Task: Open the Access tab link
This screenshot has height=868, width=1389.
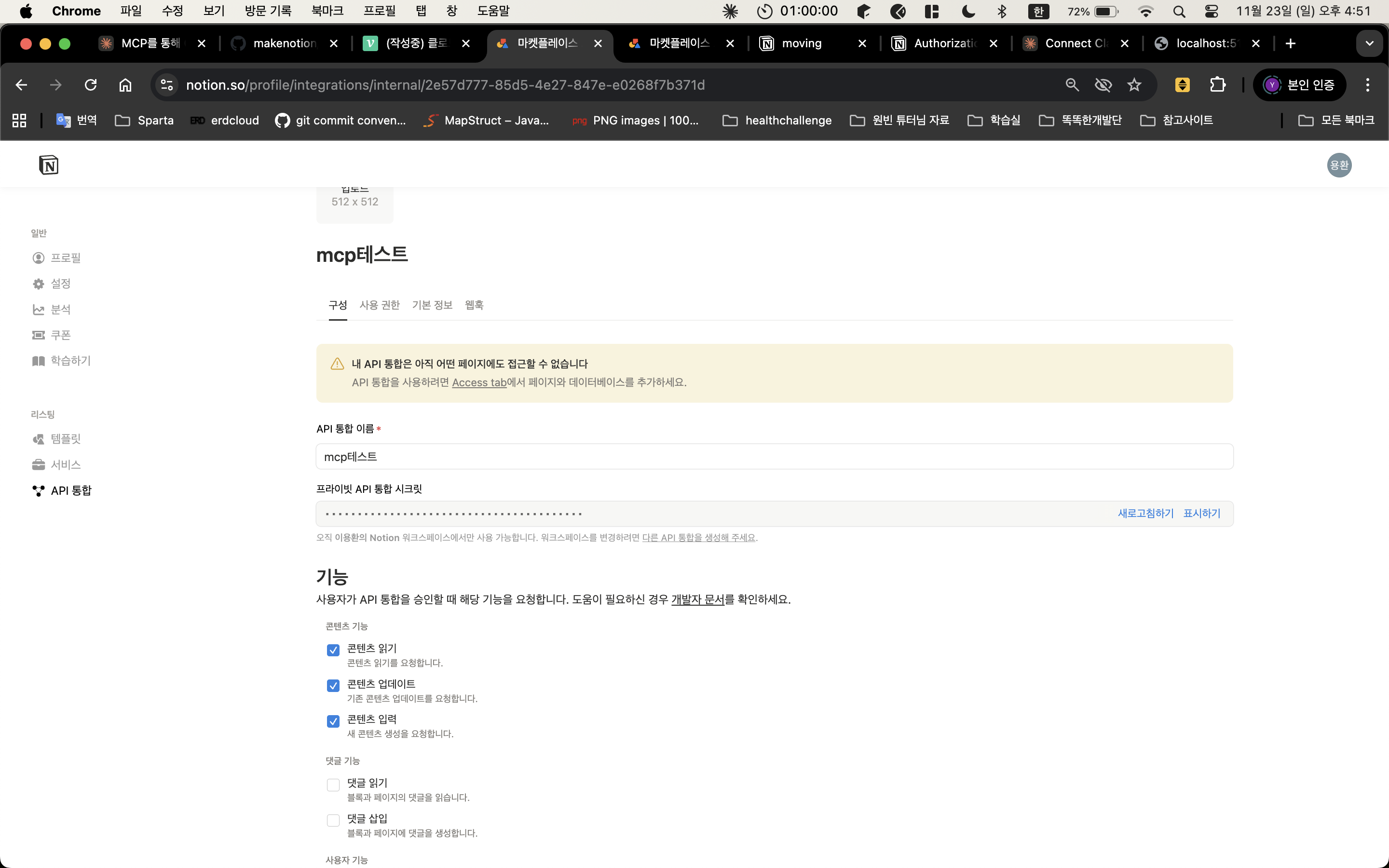Action: coord(479,382)
